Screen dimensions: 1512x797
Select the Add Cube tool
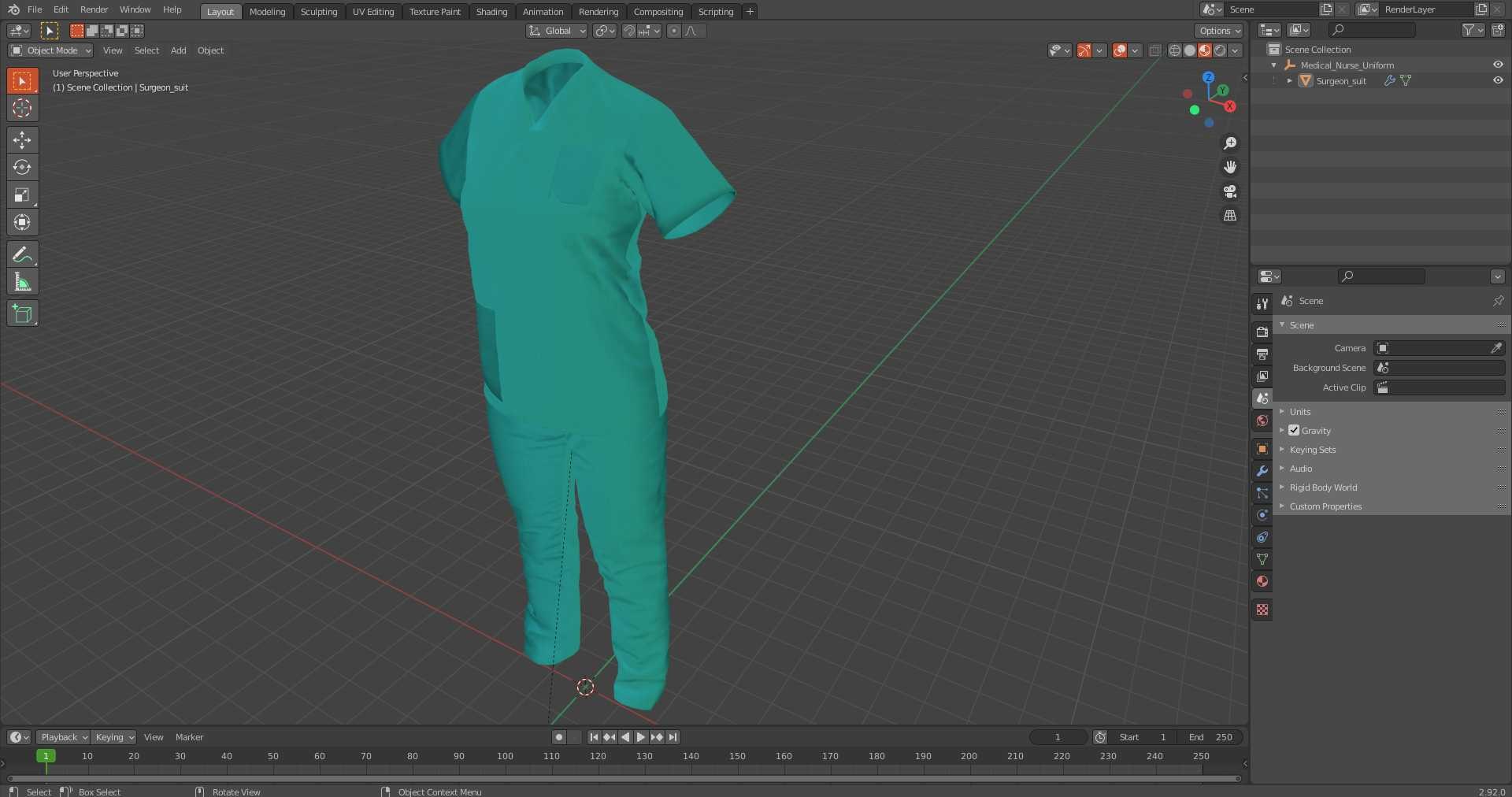pos(22,313)
